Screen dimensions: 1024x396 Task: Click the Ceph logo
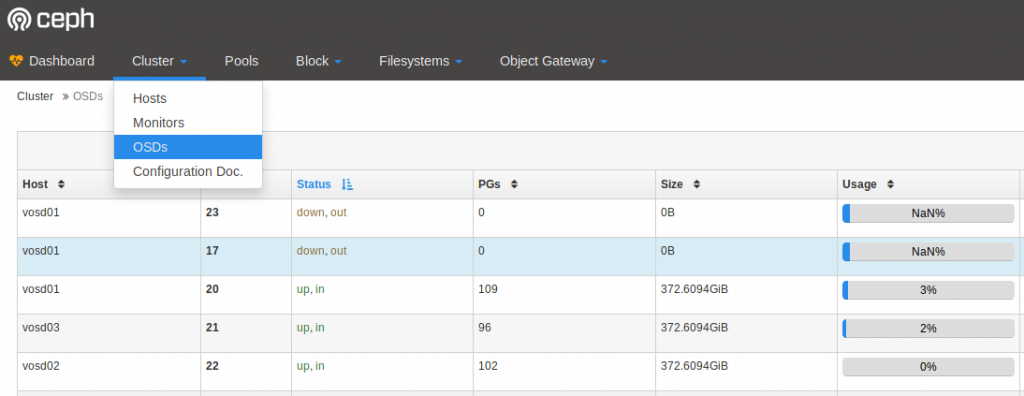pos(51,20)
